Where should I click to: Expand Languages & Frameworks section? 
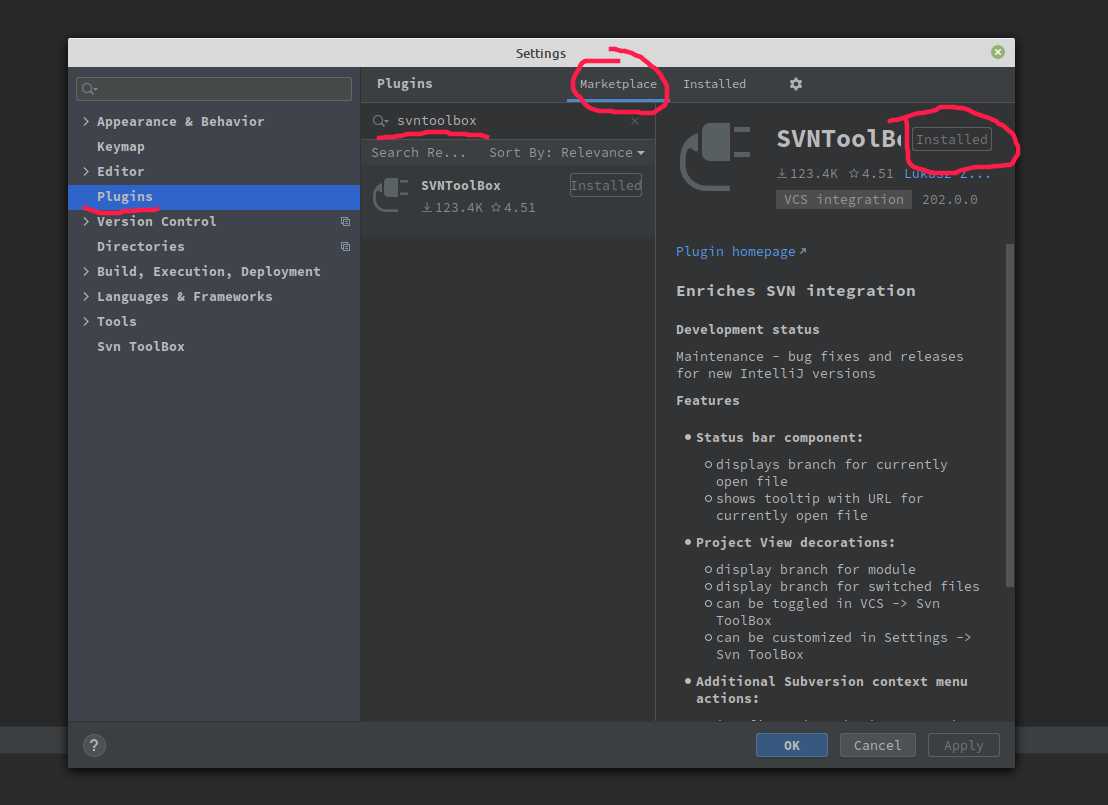[x=86, y=296]
